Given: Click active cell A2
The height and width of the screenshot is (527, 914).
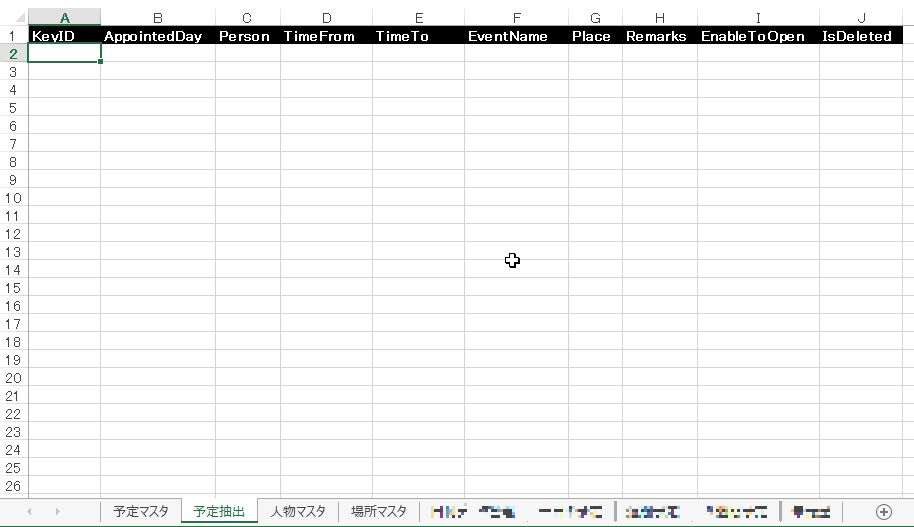Looking at the screenshot, I should (x=64, y=54).
